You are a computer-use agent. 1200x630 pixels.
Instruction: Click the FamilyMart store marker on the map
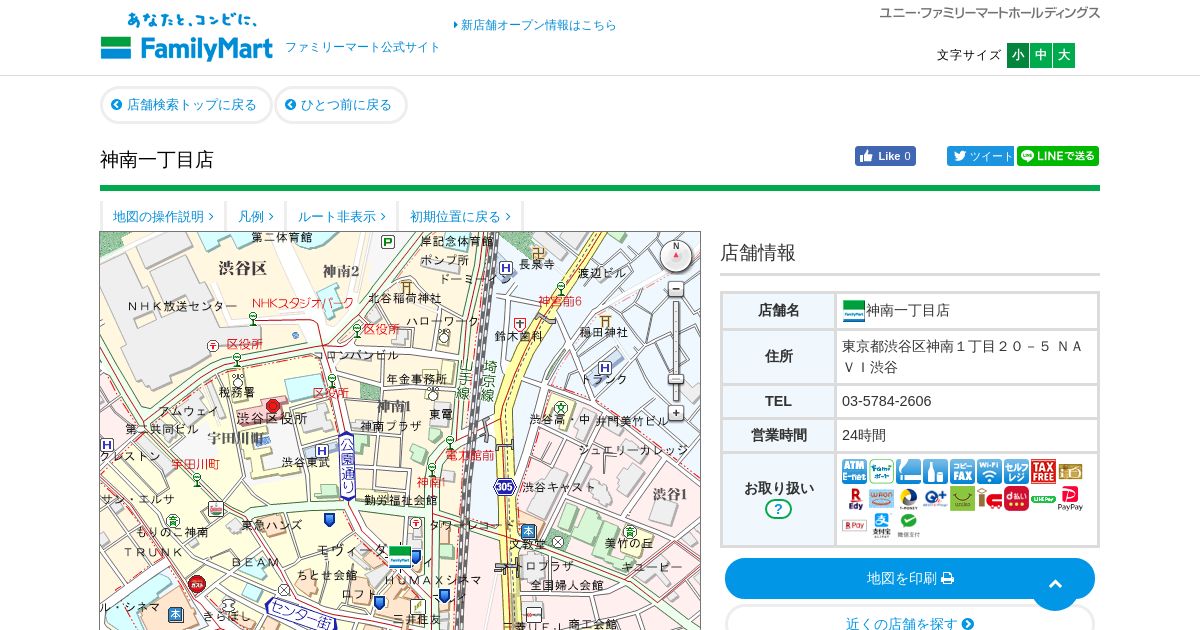pyautogui.click(x=400, y=557)
